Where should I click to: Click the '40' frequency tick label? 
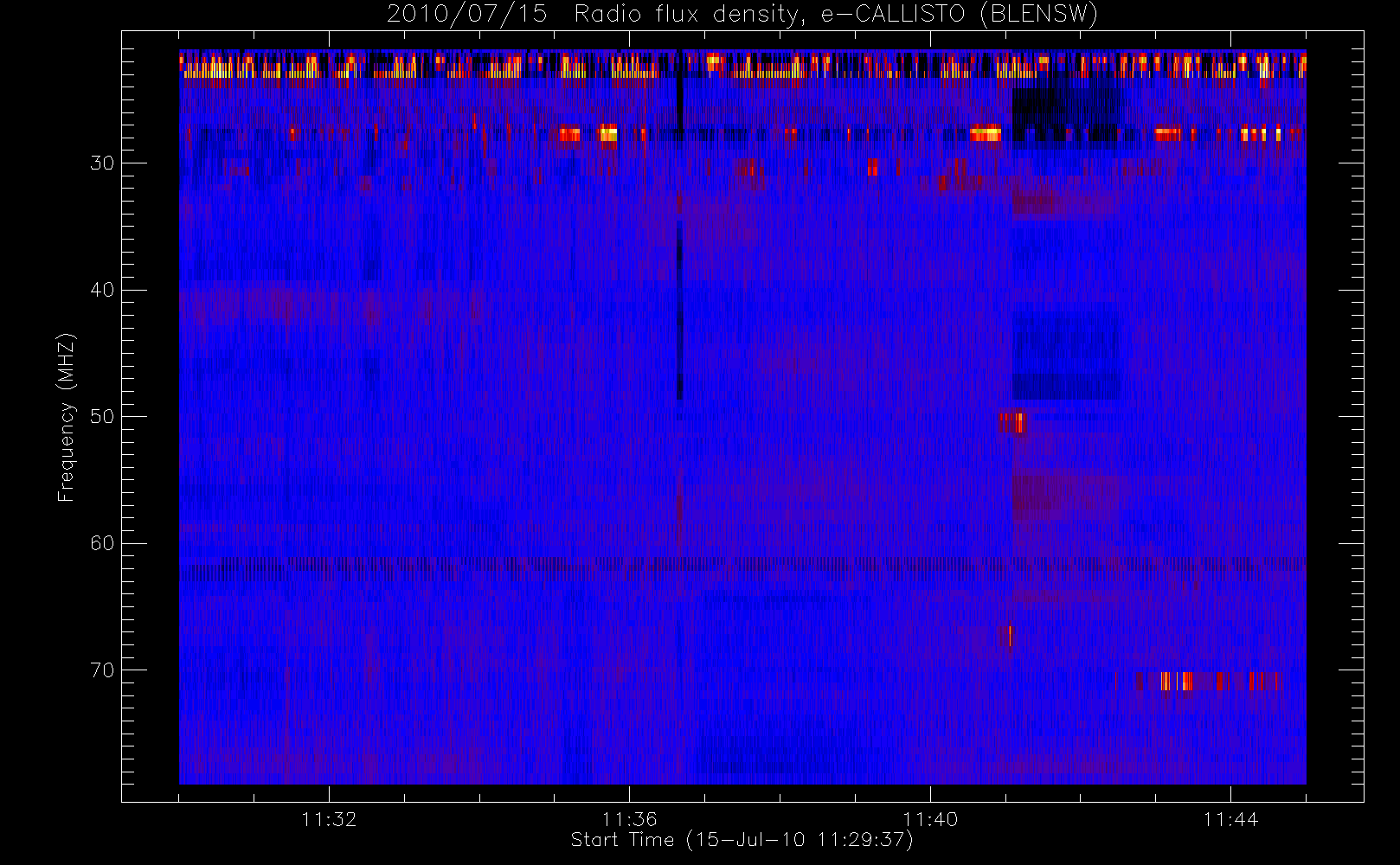point(102,290)
